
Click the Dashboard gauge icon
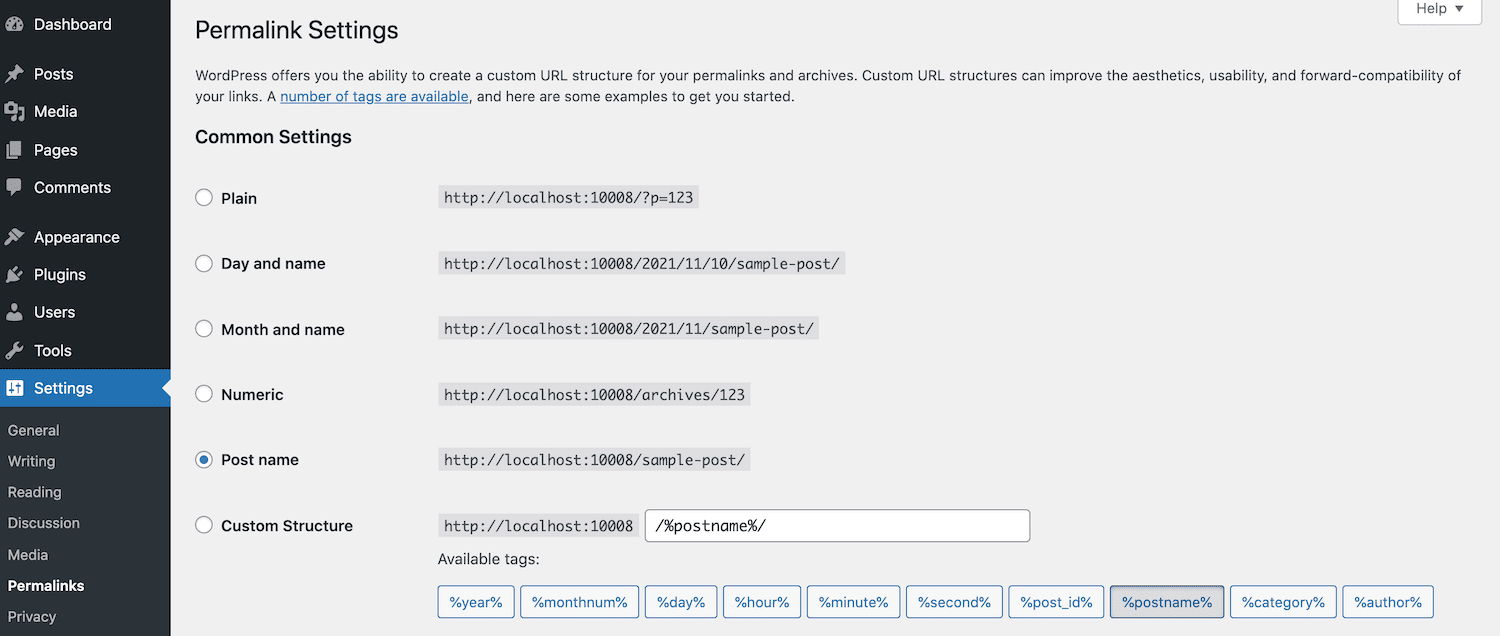pos(18,23)
